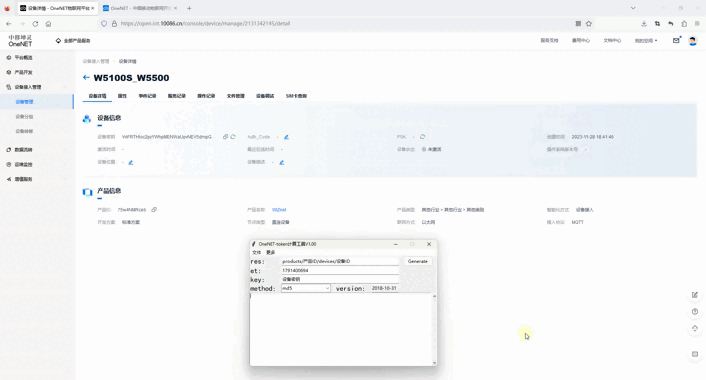Copy the product ID in 产品信息
The width and height of the screenshot is (706, 380).
(x=154, y=210)
